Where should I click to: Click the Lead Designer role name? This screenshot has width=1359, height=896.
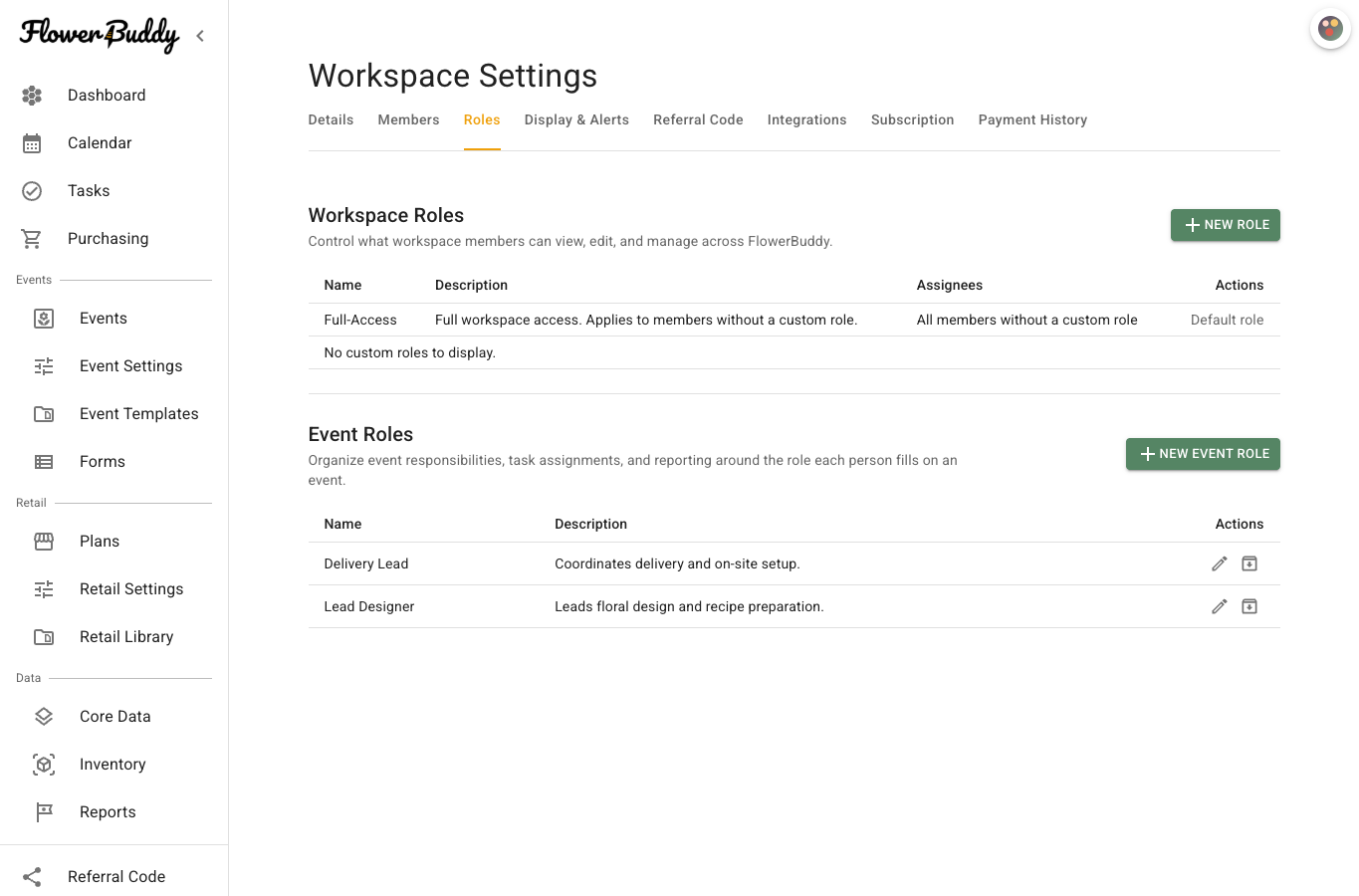[369, 607]
